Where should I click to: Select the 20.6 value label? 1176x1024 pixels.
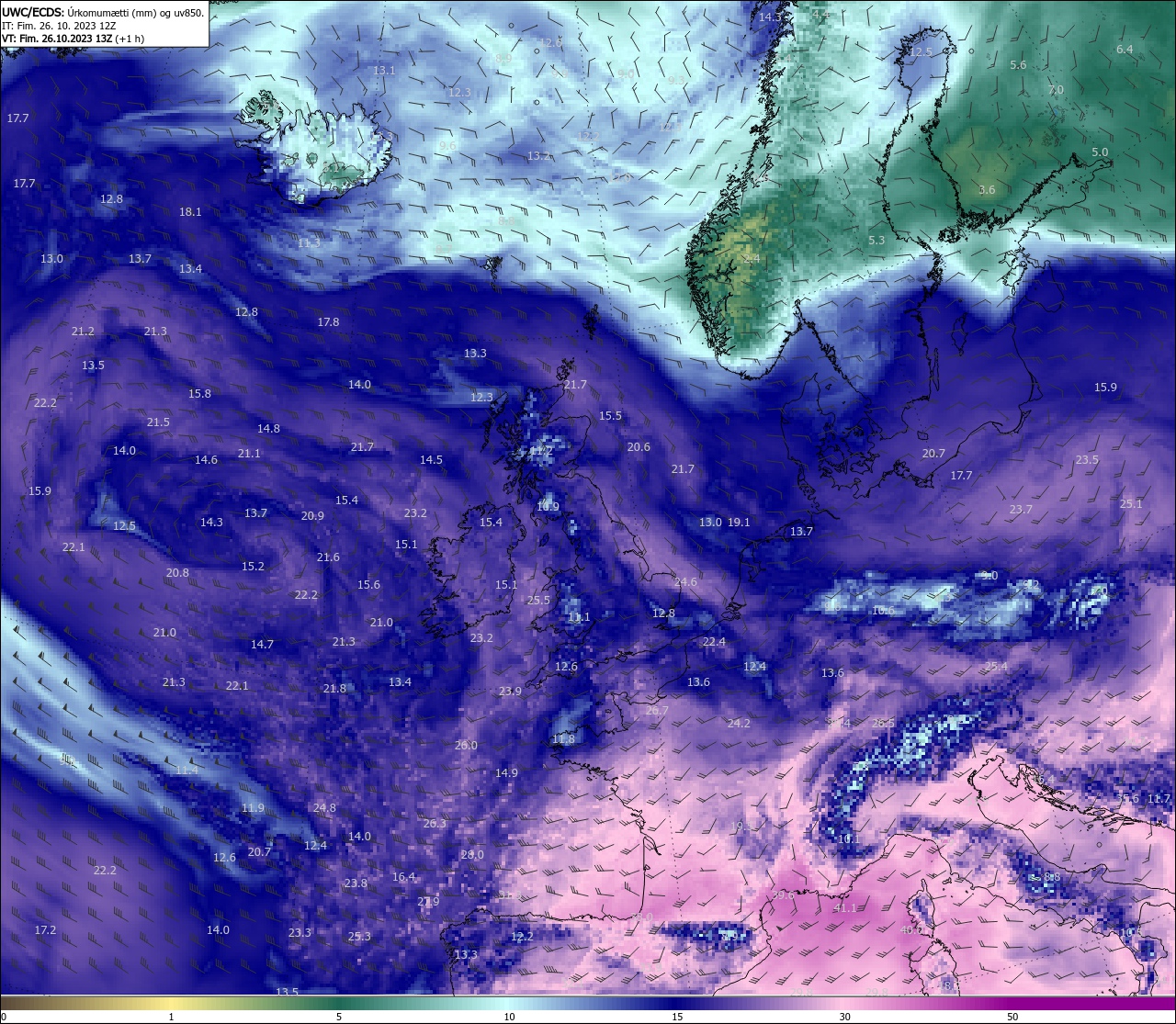point(639,447)
